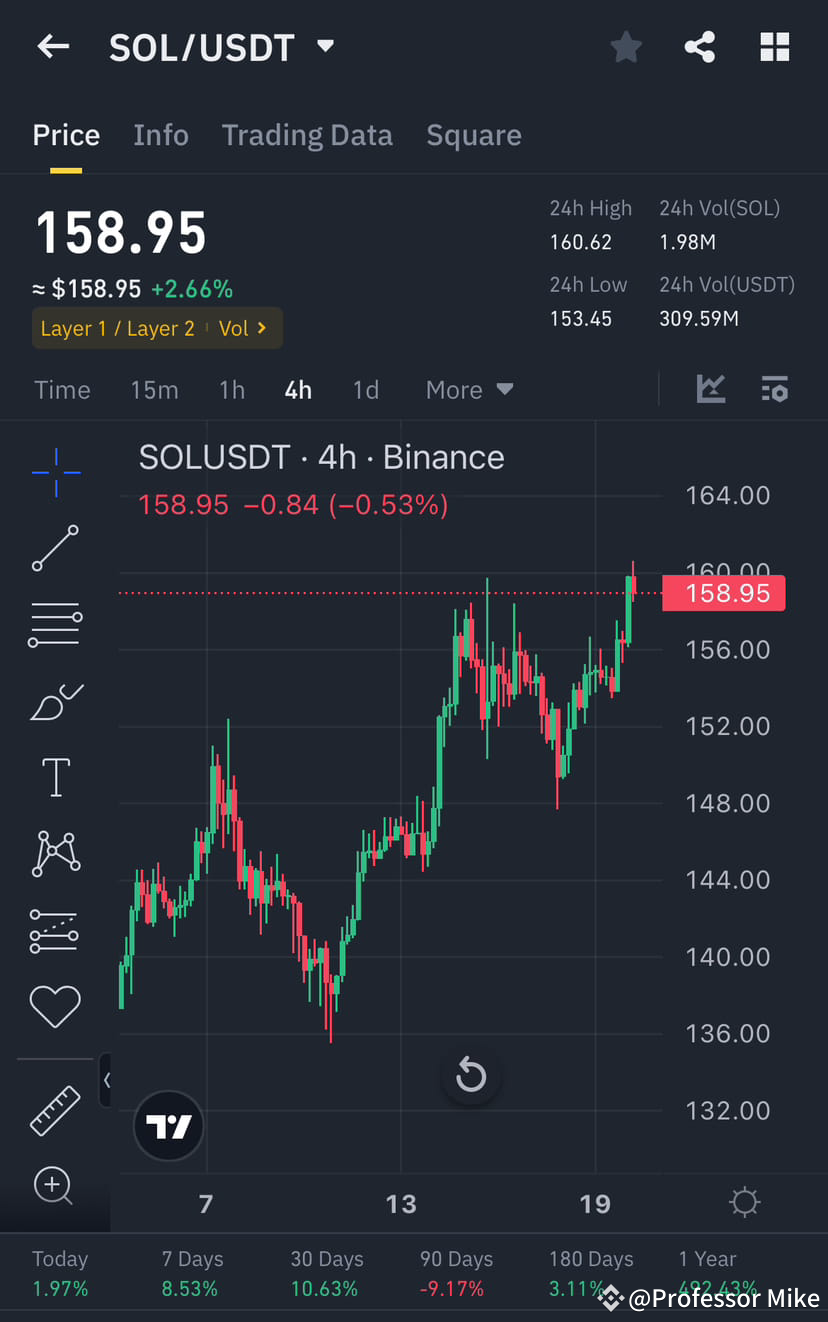Select the text annotation tool
The image size is (828, 1322).
coord(55,777)
